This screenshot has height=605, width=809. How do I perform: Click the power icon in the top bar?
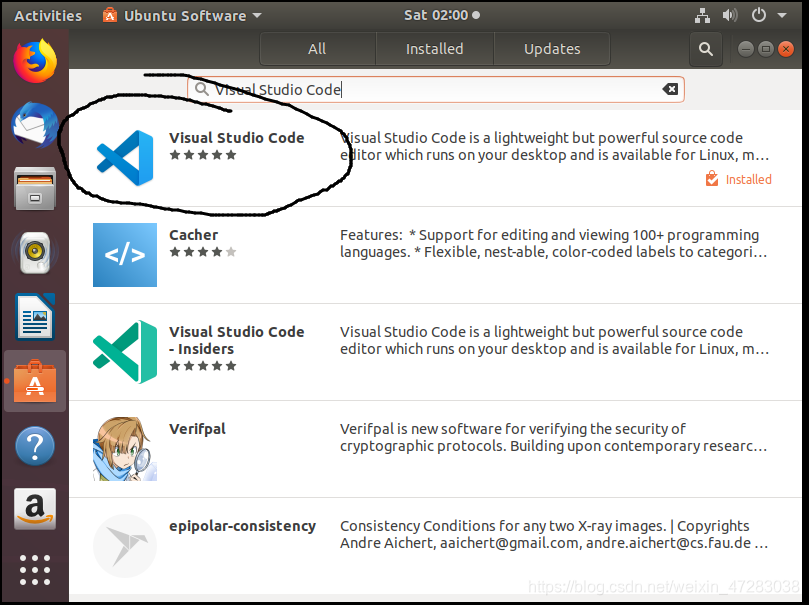pos(758,15)
